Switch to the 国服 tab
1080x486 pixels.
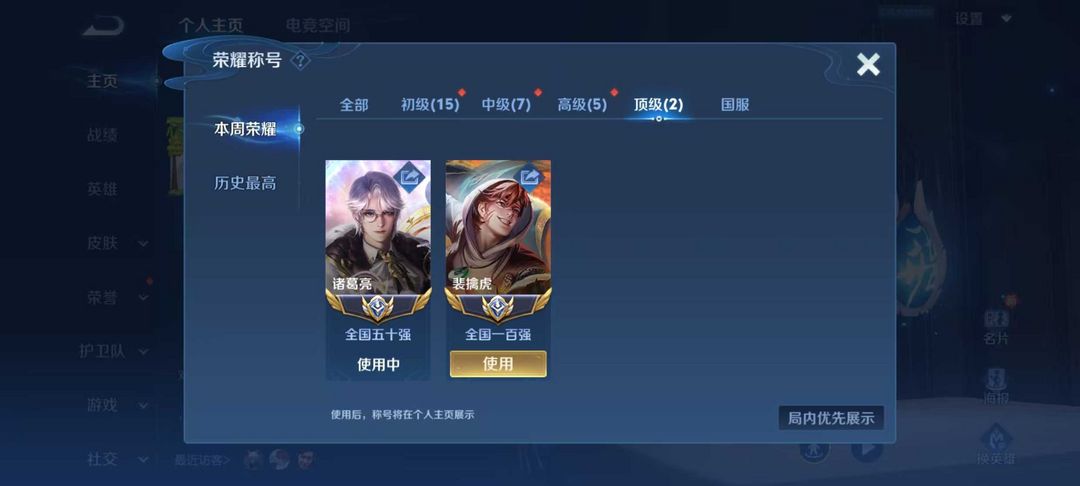[x=735, y=105]
